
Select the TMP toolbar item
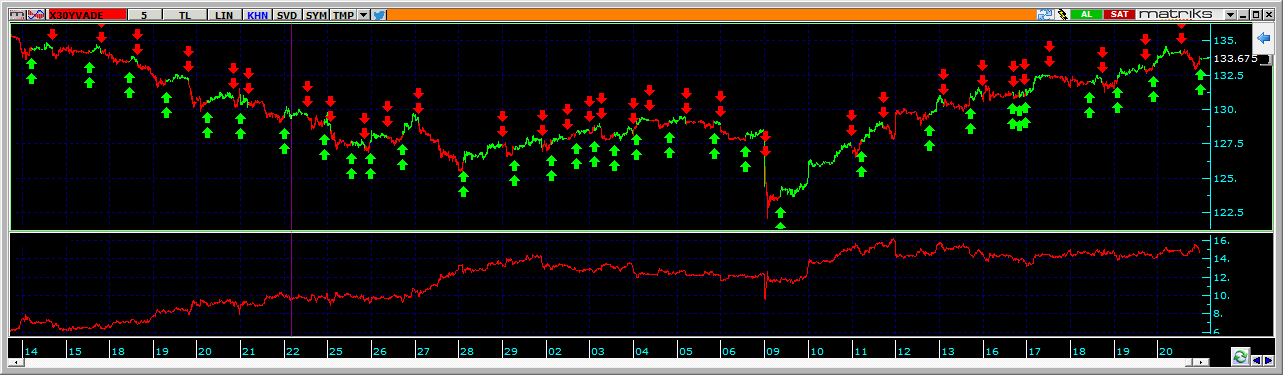pos(343,15)
